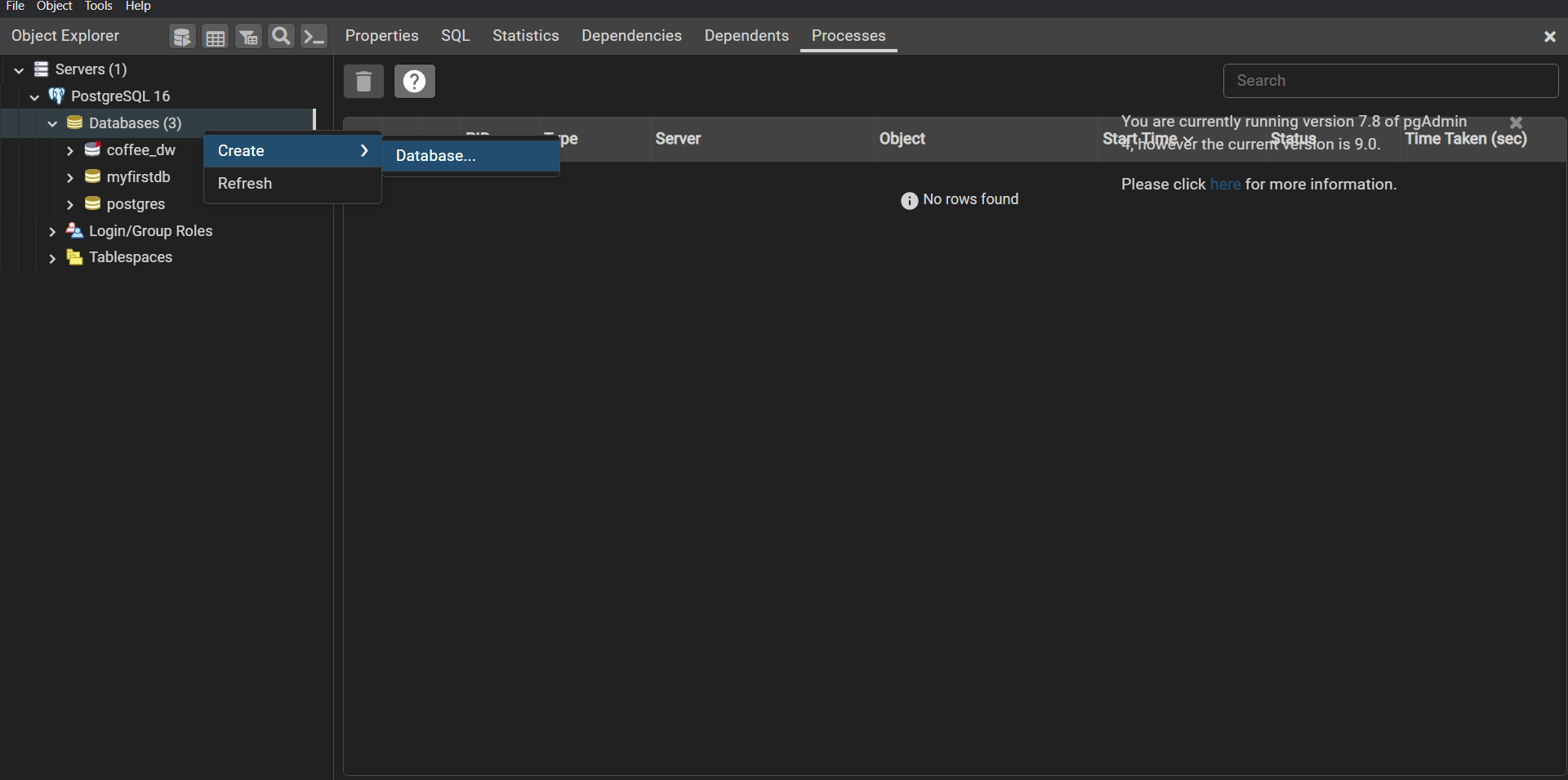Open the Query Tool toolbar icon
Screen dimensions: 1568x780
point(182,37)
